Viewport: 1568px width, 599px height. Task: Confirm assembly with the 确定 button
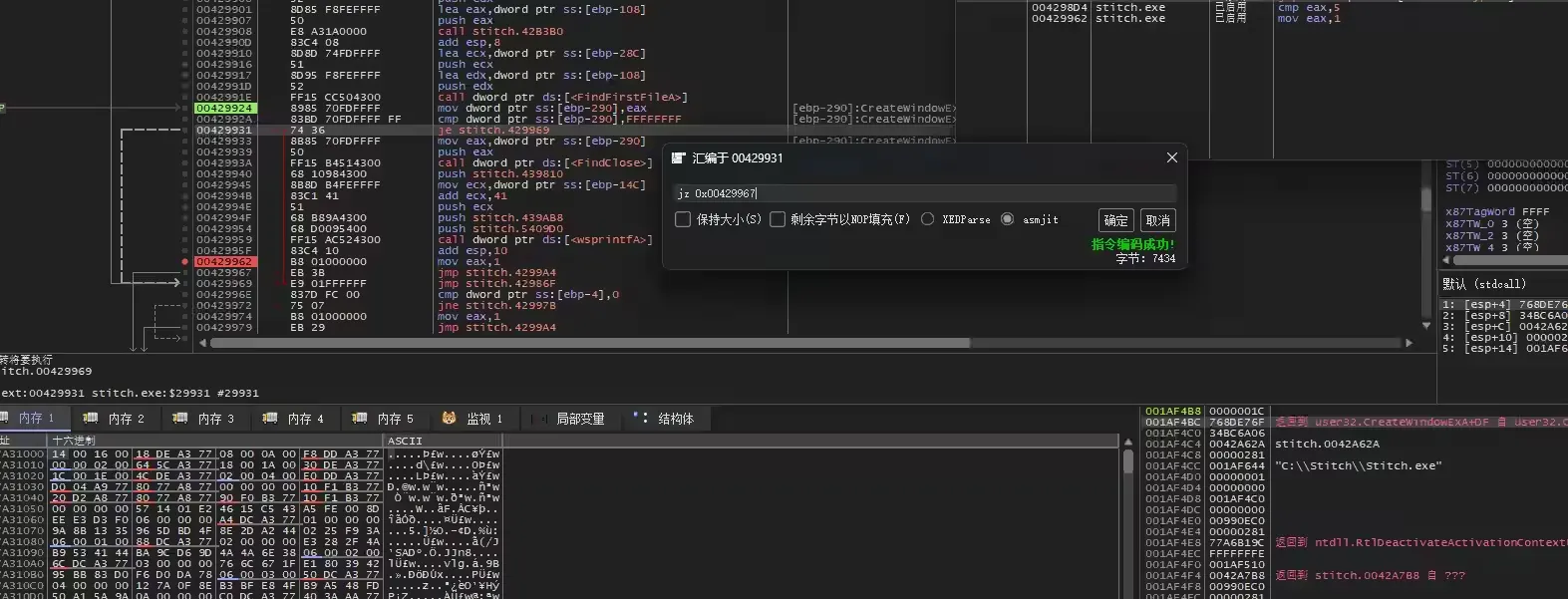click(x=1116, y=220)
